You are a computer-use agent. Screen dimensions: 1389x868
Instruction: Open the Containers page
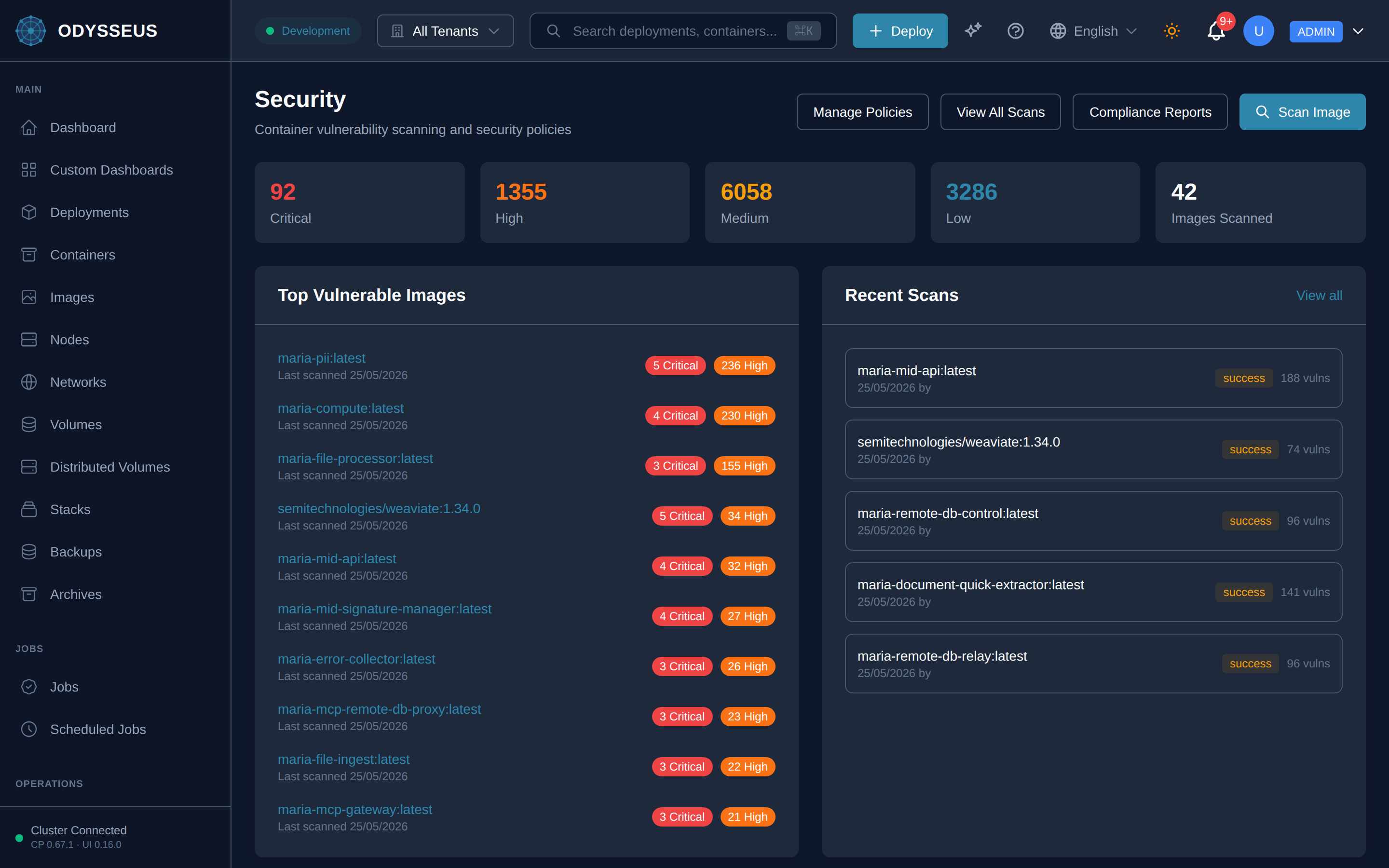[115, 255]
